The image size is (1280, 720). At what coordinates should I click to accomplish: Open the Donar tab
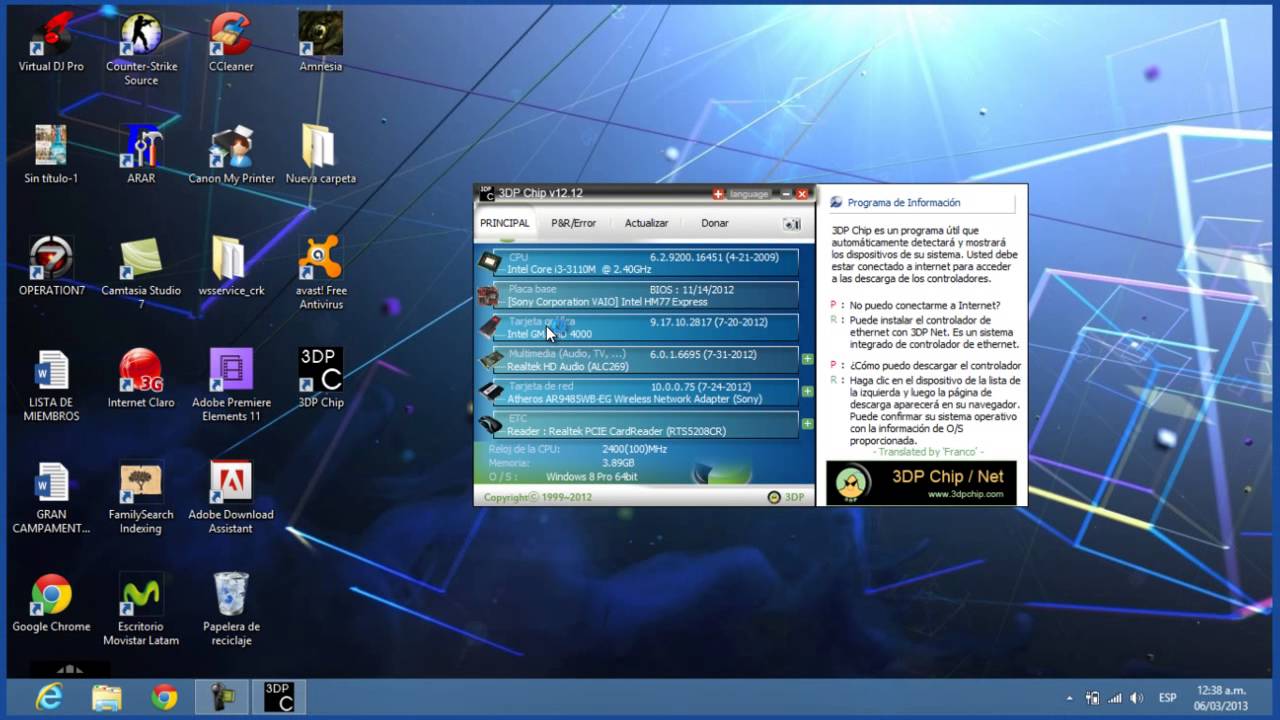[715, 223]
